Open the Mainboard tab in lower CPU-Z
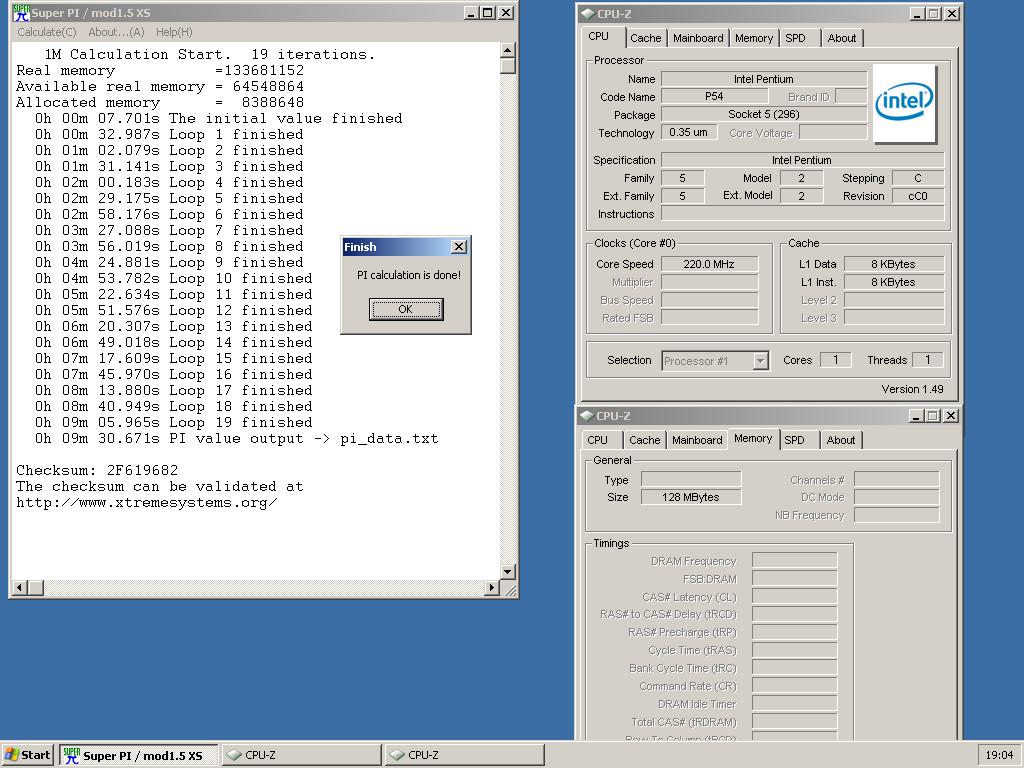Screen dimensions: 1024x768 697,440
